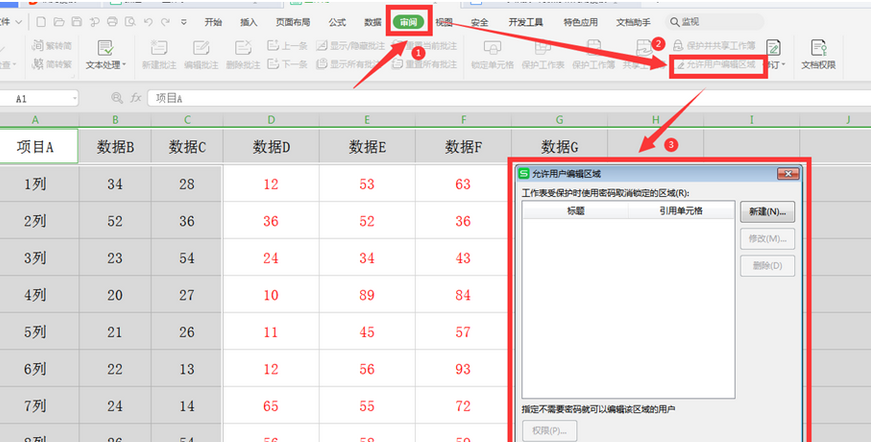Click 权限(P)... button in dialog
Viewport: 871px width, 442px height.
click(x=549, y=431)
